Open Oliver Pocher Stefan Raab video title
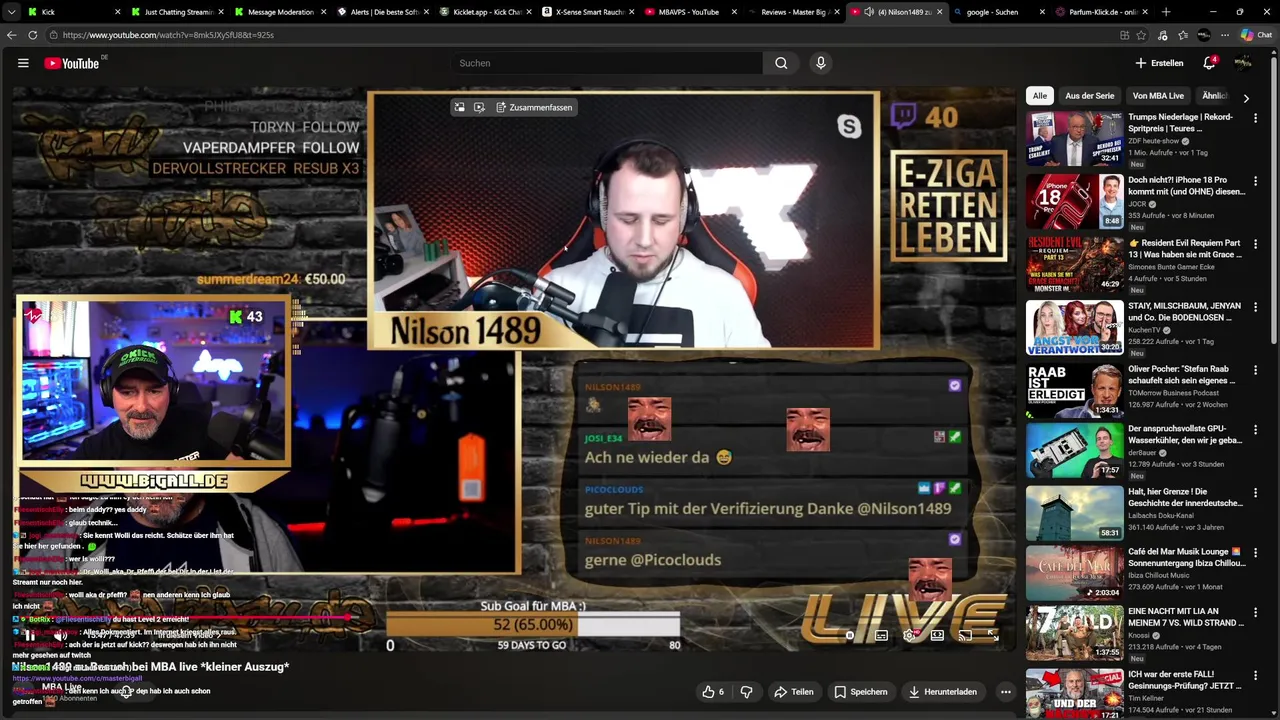Image resolution: width=1280 pixels, height=720 pixels. click(1184, 375)
